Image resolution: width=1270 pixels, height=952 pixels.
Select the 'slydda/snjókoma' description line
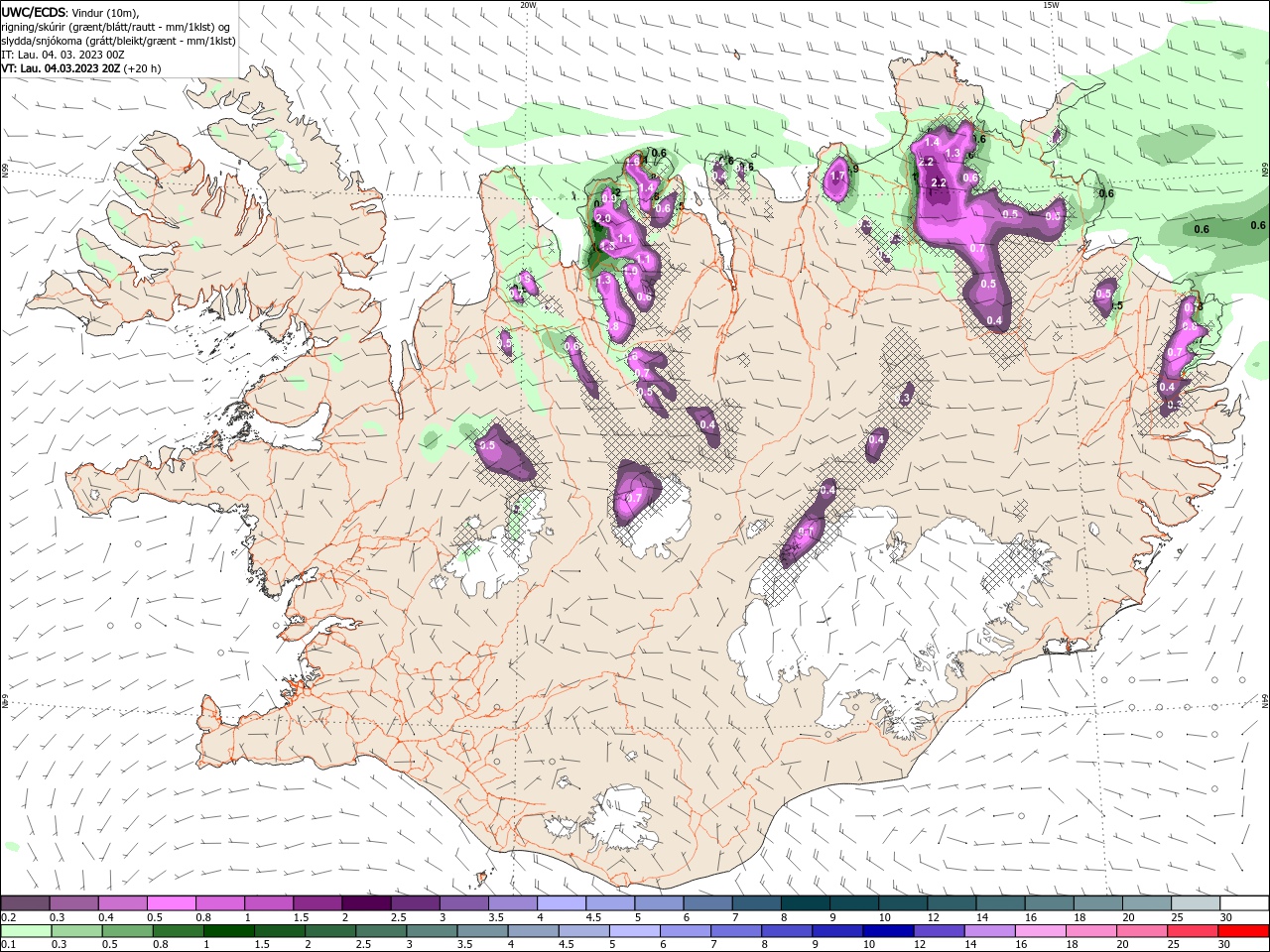tap(118, 41)
